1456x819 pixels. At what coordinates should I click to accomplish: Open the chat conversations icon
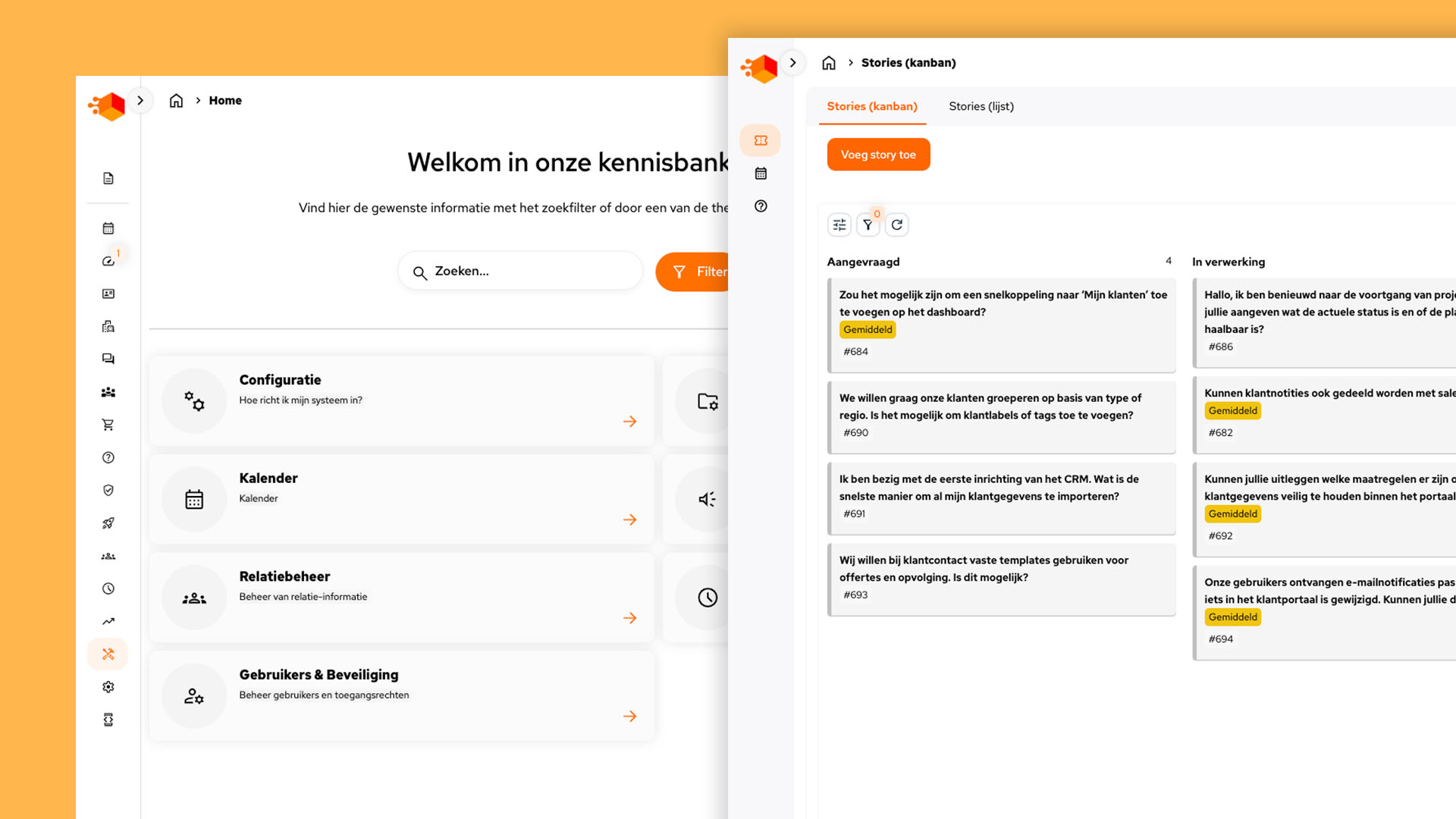coord(108,358)
